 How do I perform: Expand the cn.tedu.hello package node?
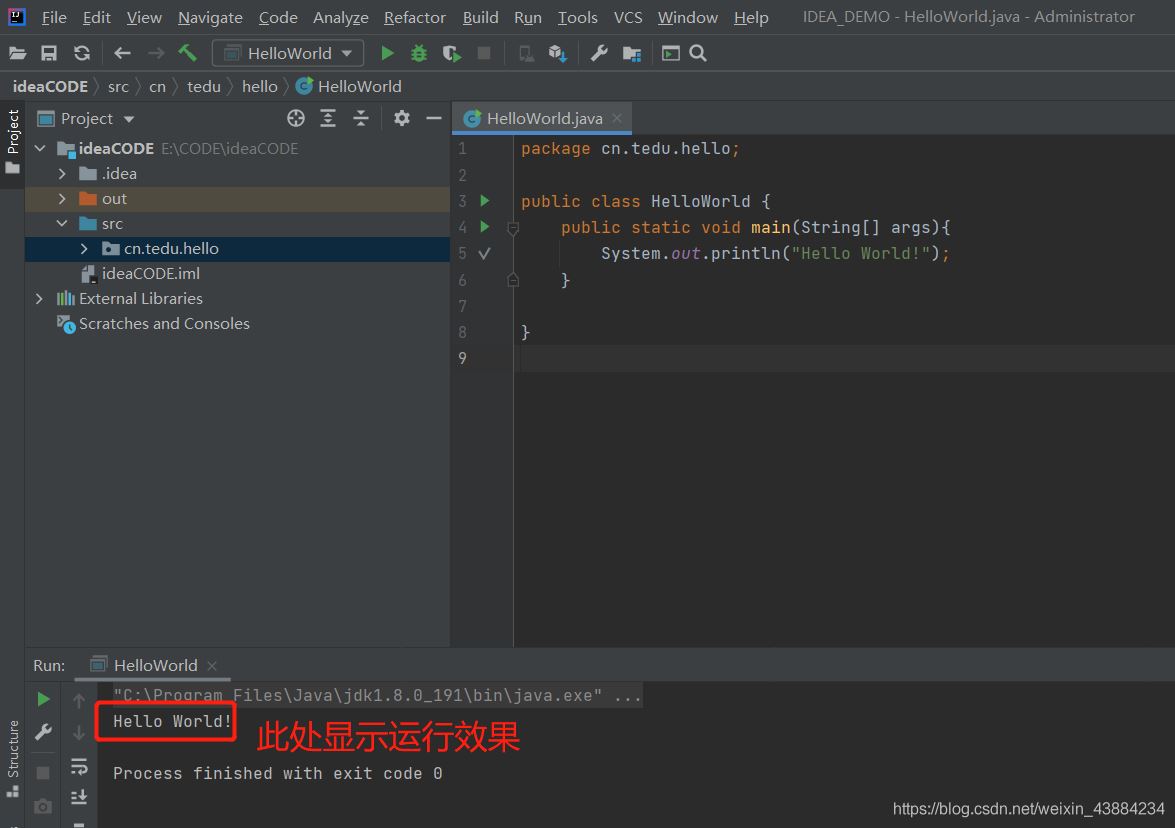point(85,249)
